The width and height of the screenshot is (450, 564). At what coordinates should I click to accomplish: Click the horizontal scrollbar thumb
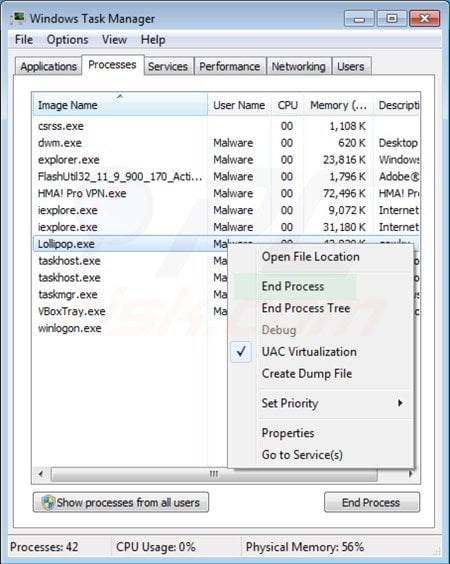pyautogui.click(x=214, y=474)
